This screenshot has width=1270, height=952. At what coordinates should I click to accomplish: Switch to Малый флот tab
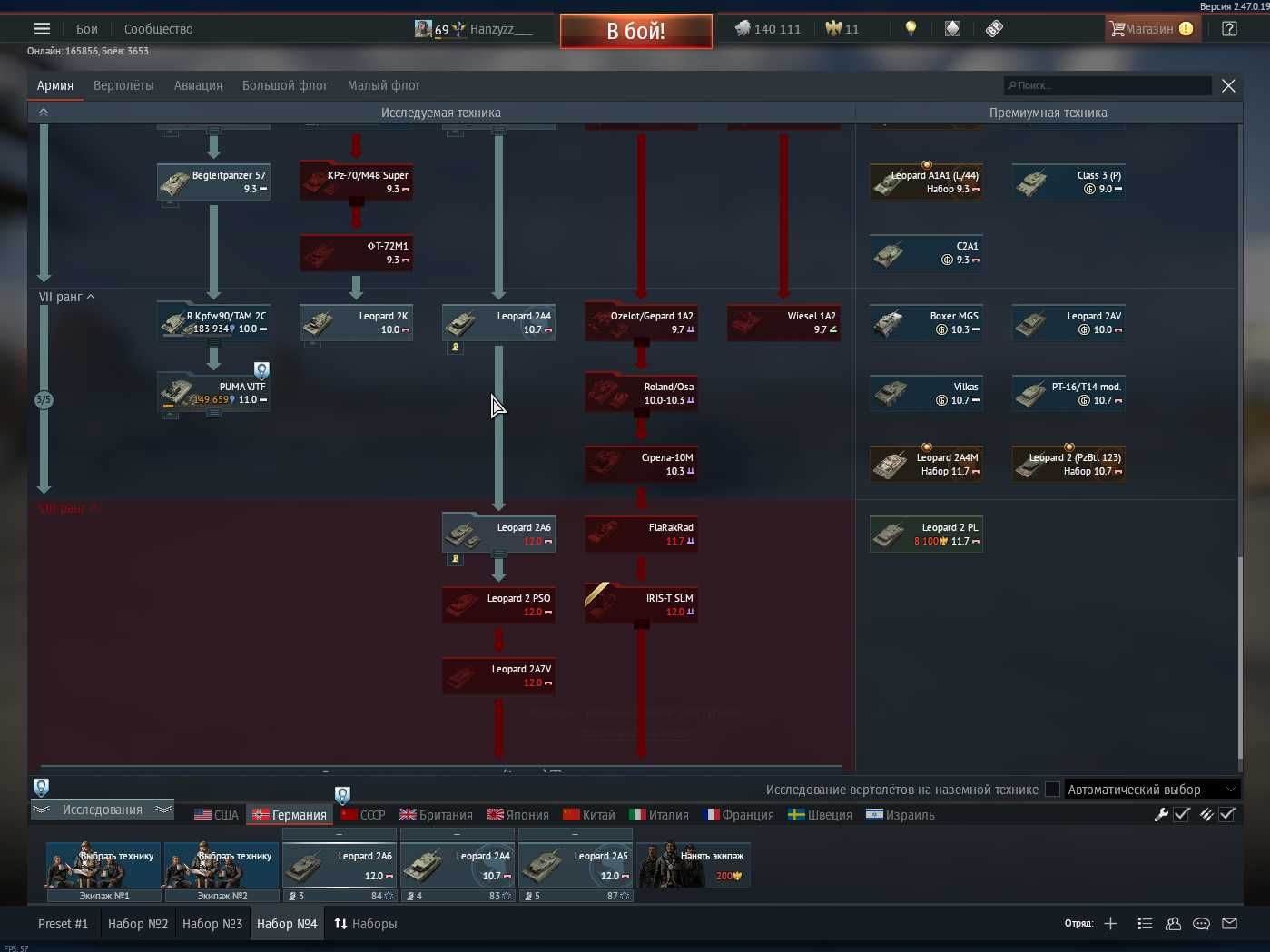click(384, 85)
